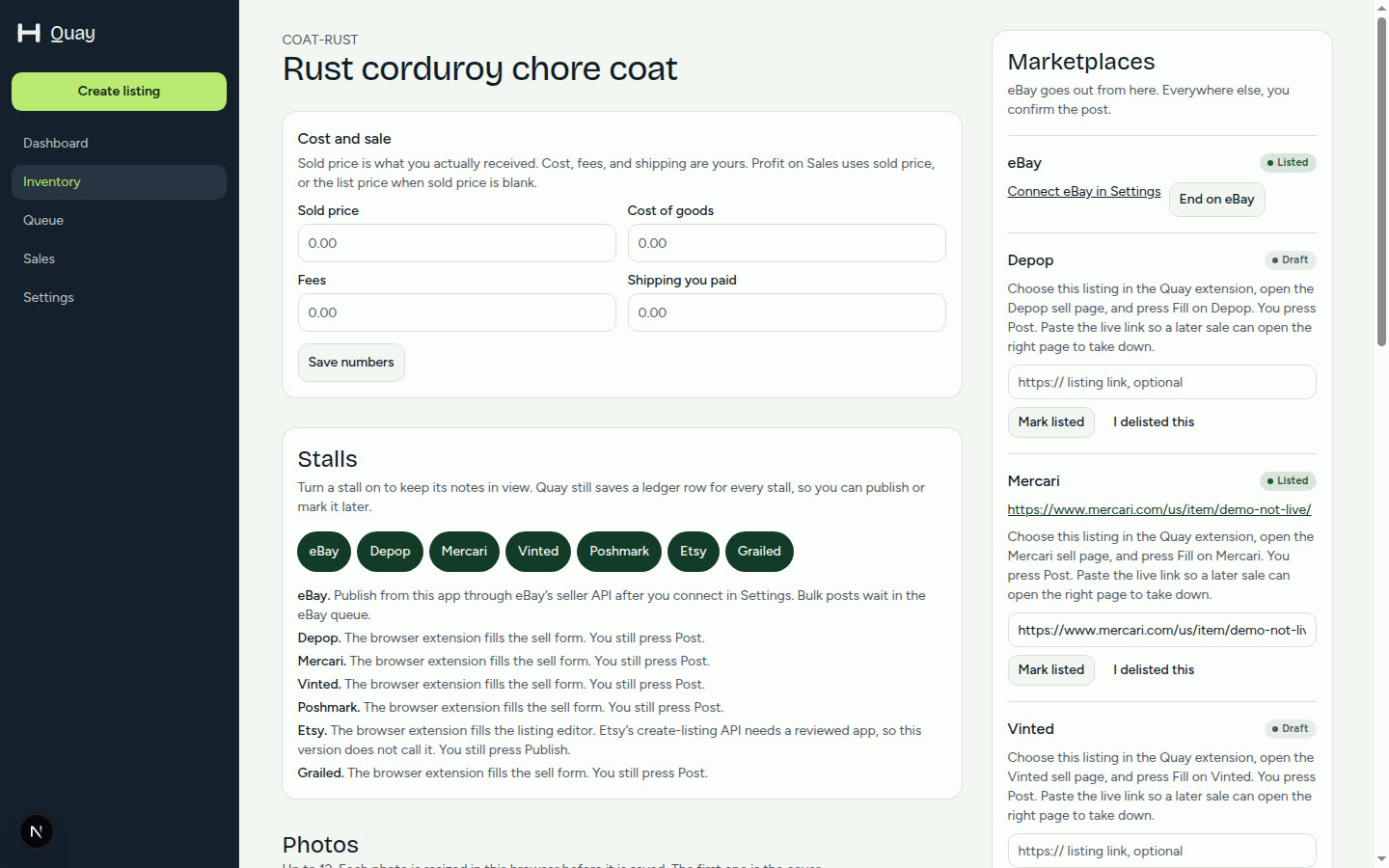The image size is (1389, 868).
Task: Click the page's vertical scrollbar thumb
Action: (1381, 181)
